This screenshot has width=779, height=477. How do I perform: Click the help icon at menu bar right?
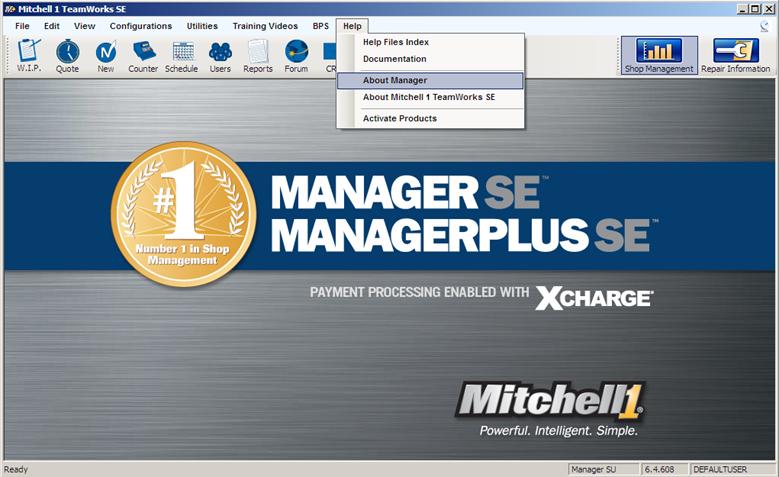point(764,26)
